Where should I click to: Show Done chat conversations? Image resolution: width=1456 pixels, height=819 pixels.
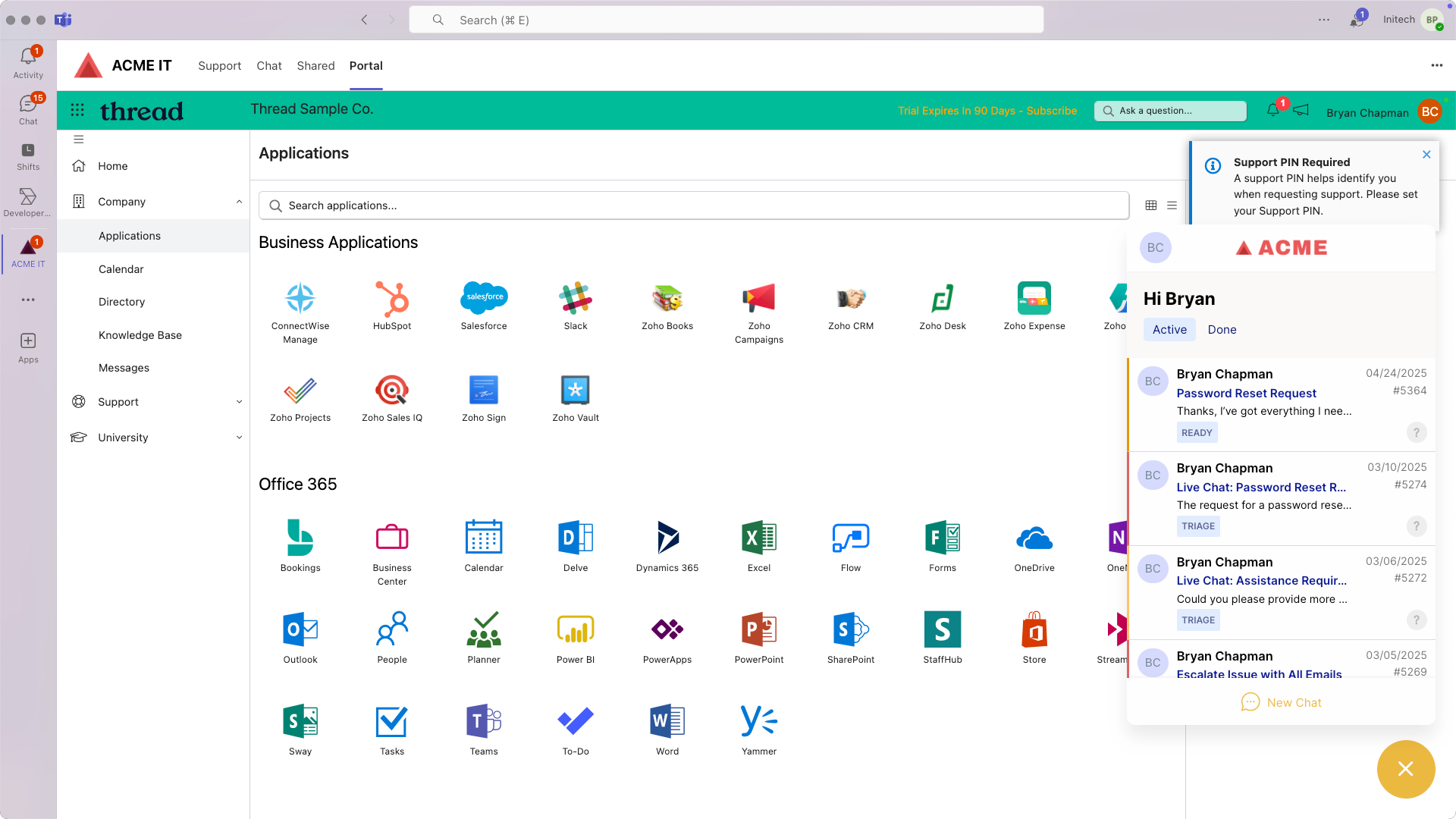click(x=1222, y=330)
